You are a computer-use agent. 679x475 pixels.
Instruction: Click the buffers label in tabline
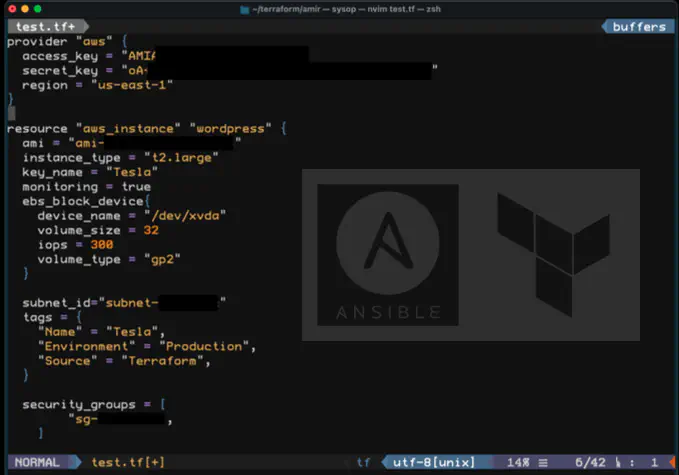click(639, 27)
